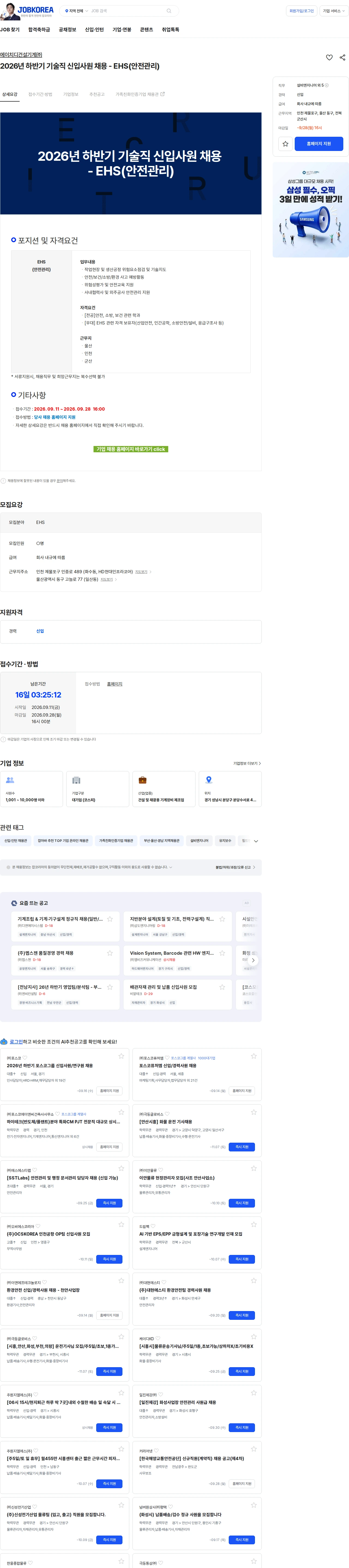
Task: Click 즉시 지원 on the [안산시흥] 화물 운전 posting
Action: (242, 1147)
